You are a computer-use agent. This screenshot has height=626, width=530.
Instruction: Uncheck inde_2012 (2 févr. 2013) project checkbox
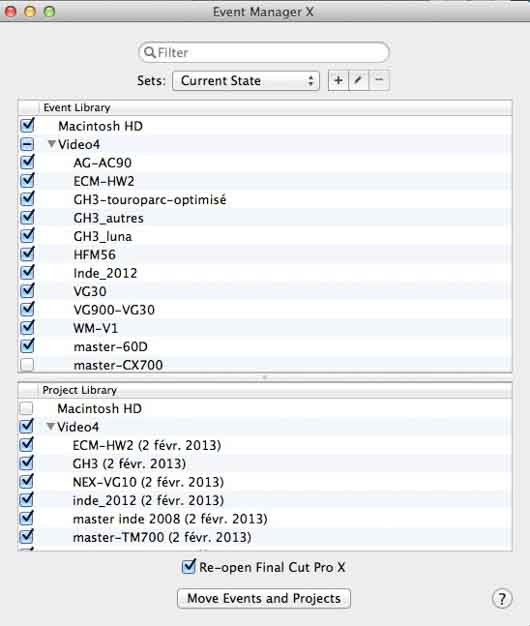click(27, 499)
